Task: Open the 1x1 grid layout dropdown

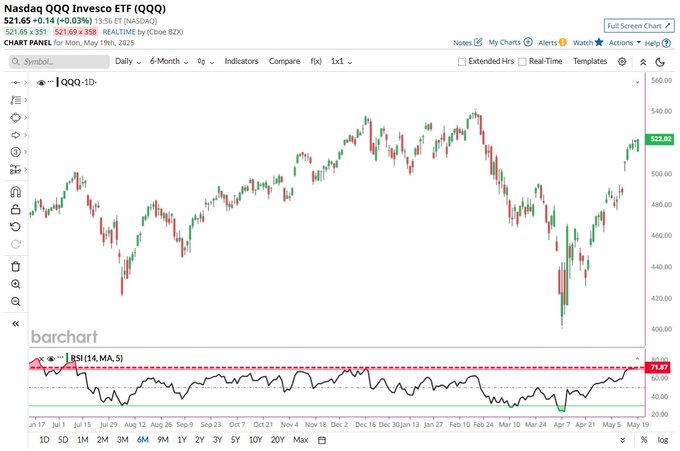Action: pos(341,62)
